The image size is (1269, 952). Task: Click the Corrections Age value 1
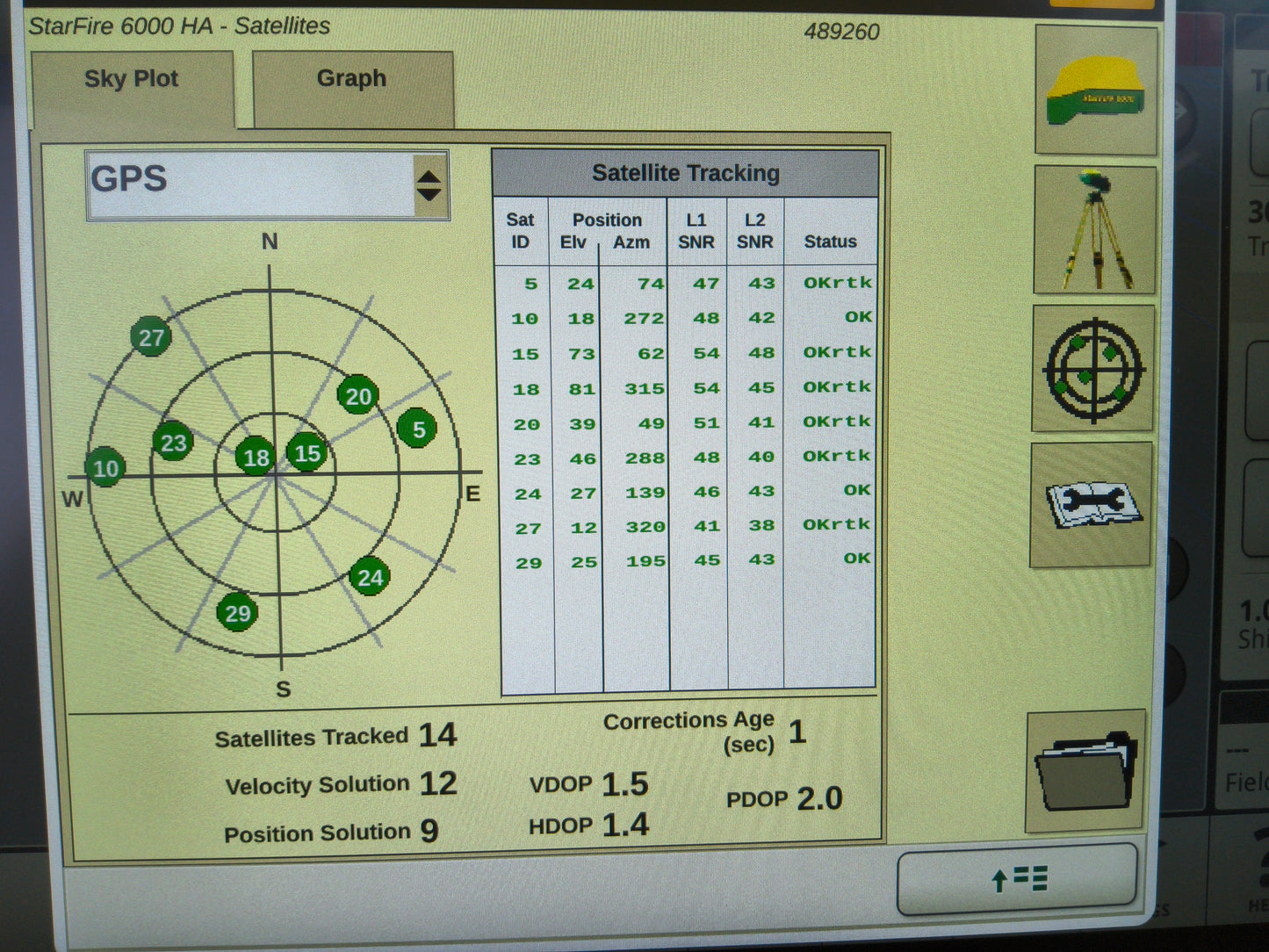pos(797,732)
